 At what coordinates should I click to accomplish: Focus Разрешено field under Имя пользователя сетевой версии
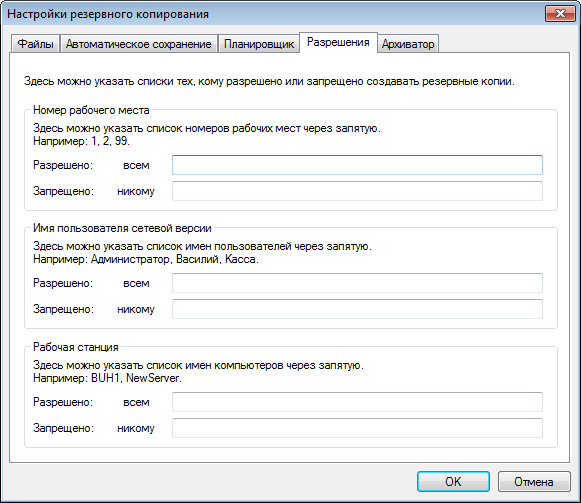357,283
